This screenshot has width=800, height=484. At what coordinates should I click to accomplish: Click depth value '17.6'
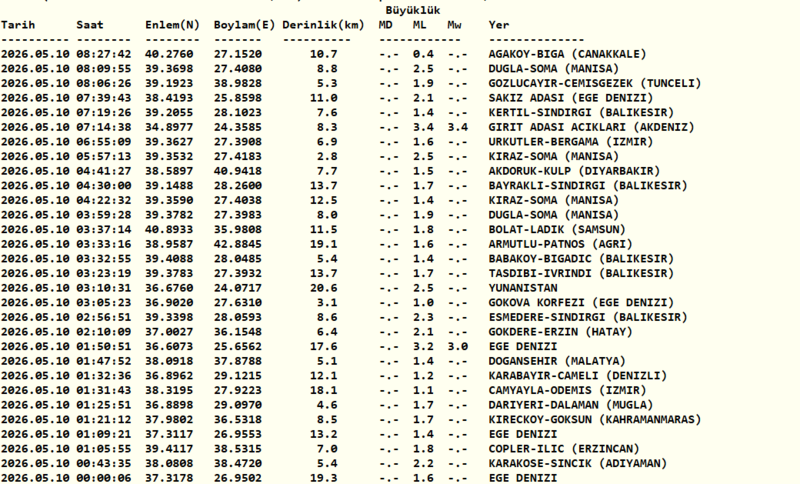pos(323,347)
